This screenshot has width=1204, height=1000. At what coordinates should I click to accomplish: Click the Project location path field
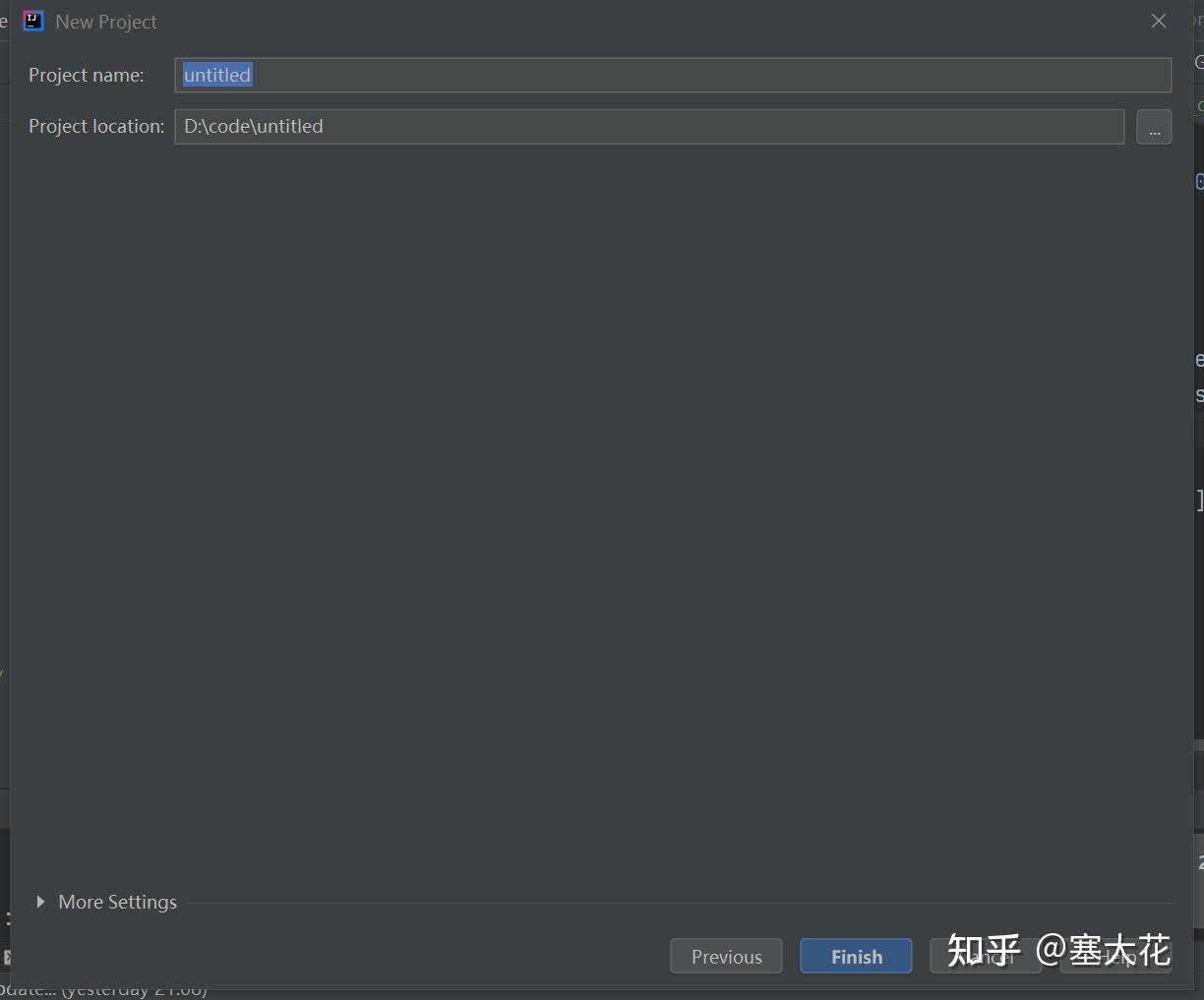[590, 126]
